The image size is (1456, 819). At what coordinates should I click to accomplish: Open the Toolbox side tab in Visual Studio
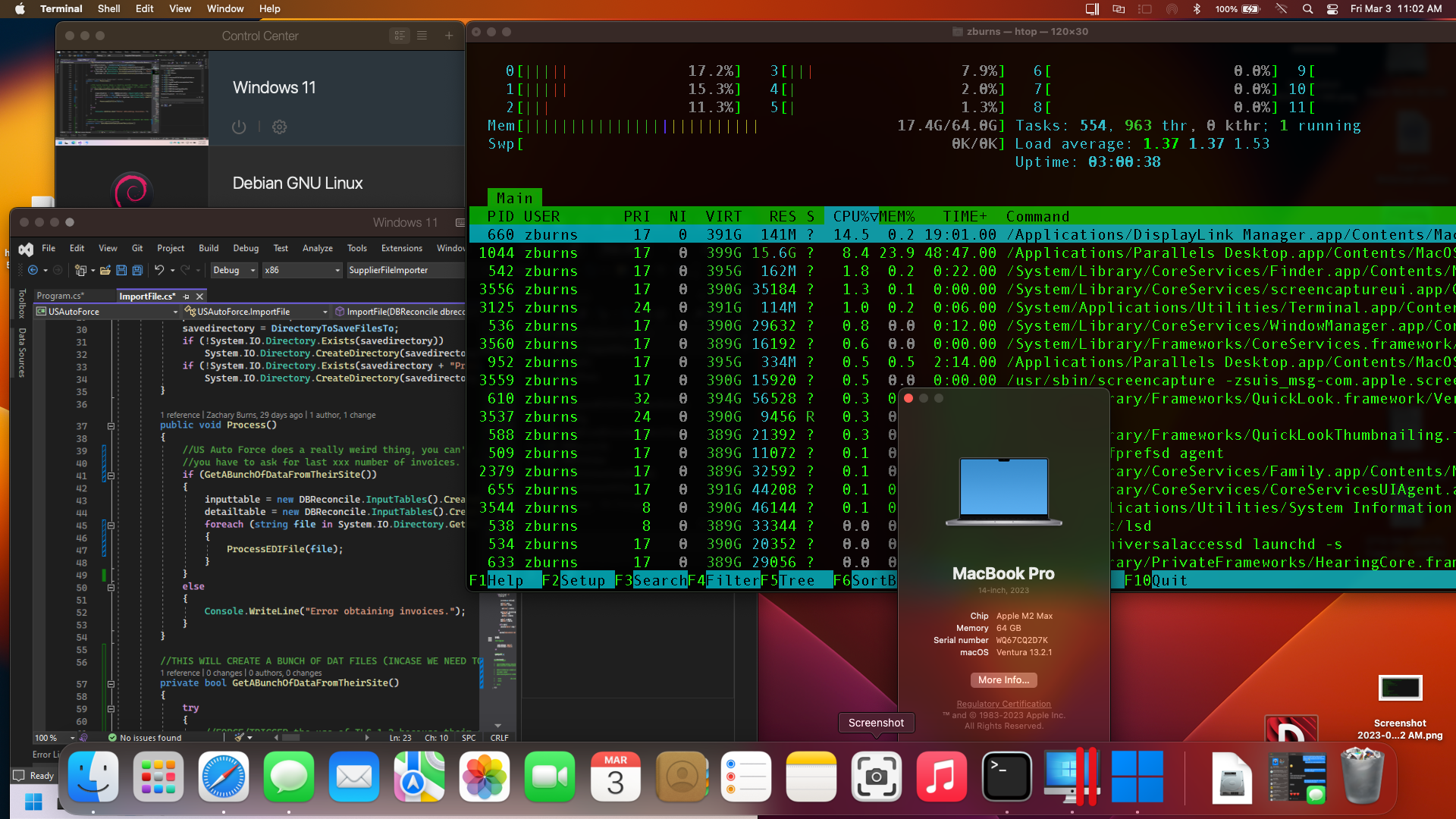(x=22, y=303)
